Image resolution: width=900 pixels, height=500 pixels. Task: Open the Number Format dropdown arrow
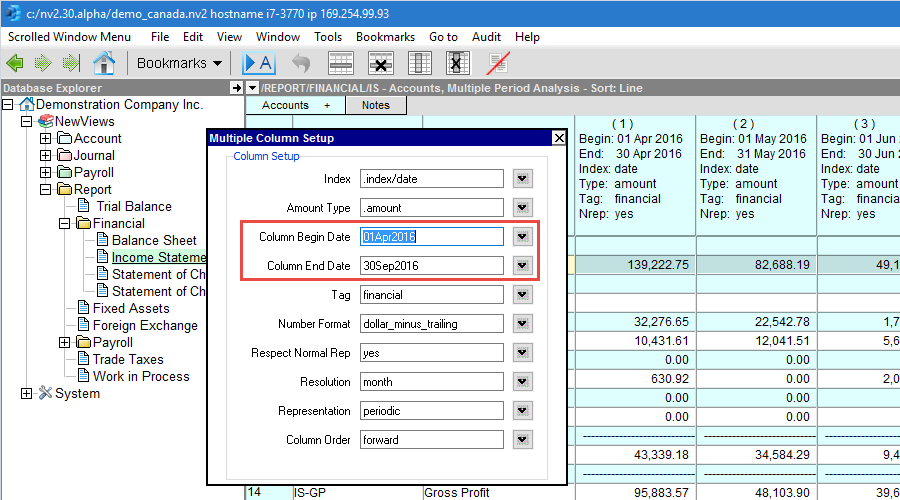coord(521,324)
